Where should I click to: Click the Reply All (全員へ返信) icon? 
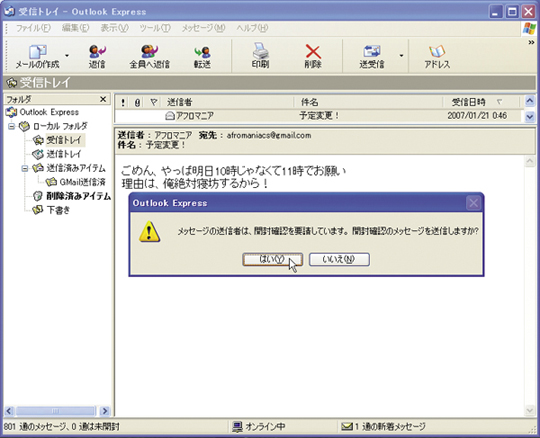(149, 52)
